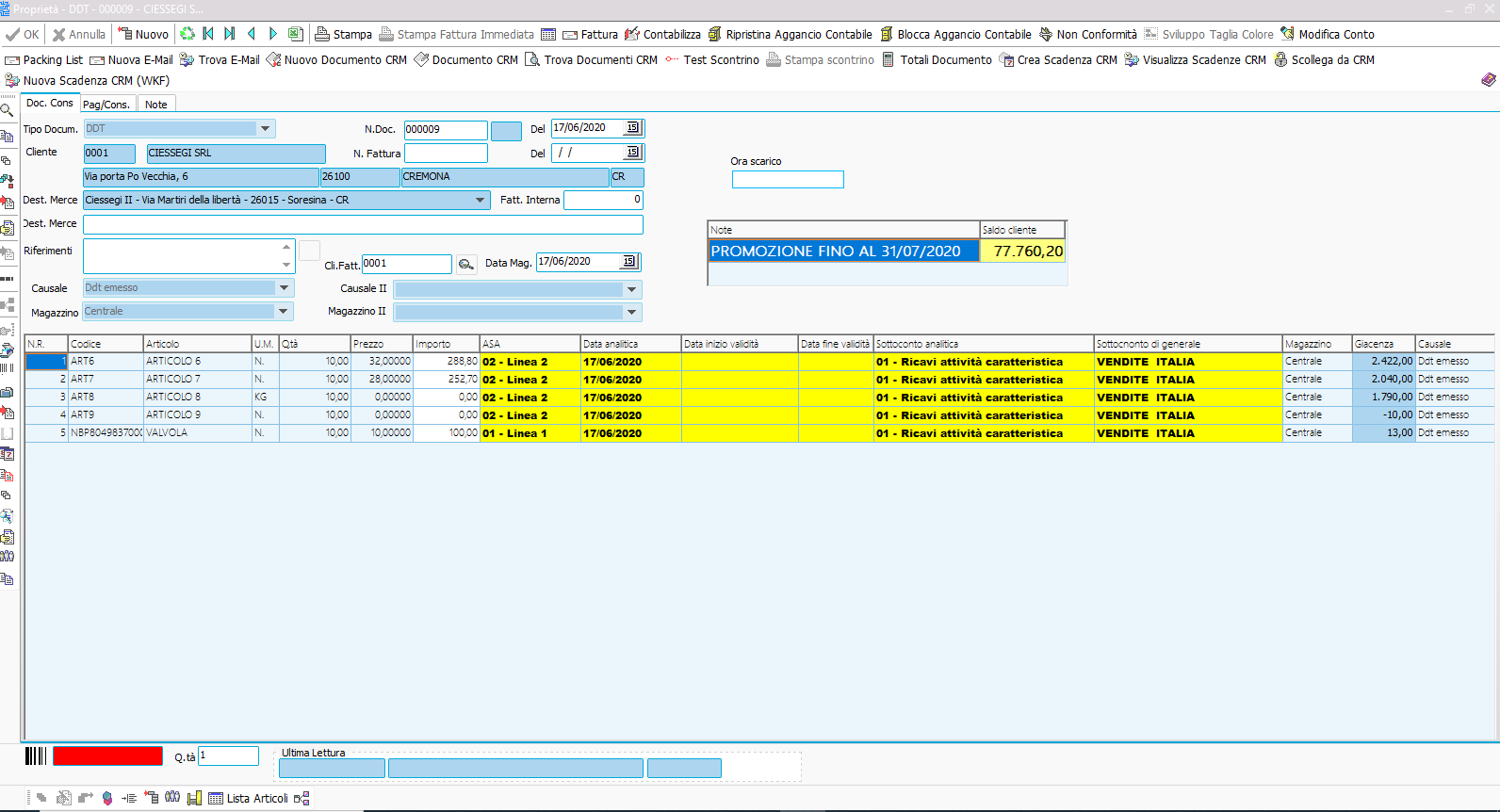Click the Excel export icon
1500x812 pixels.
coord(295,34)
